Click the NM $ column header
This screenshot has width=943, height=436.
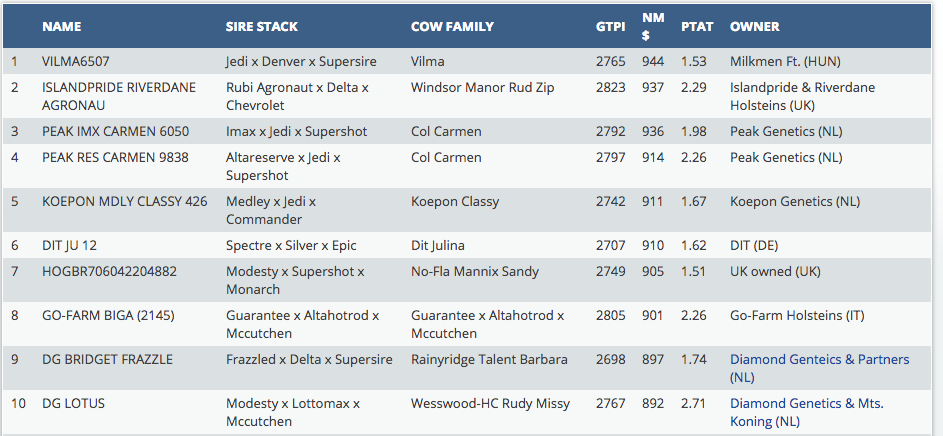[652, 26]
